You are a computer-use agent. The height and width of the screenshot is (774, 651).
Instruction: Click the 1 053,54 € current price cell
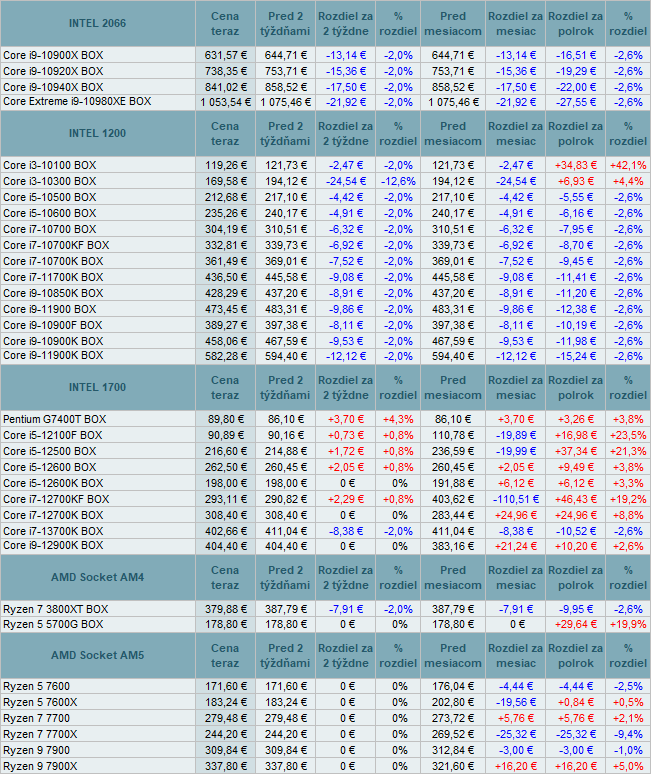point(222,102)
